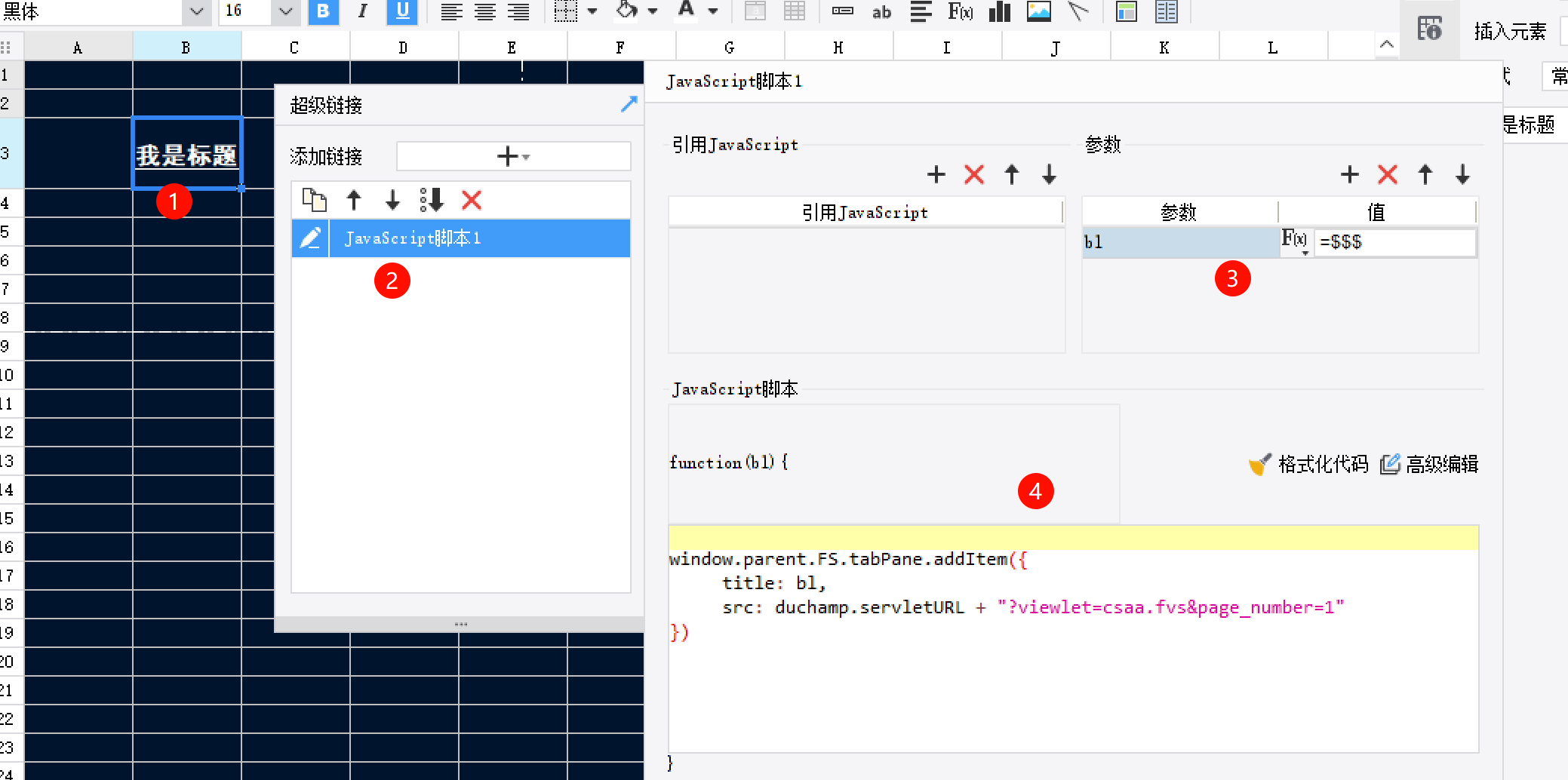The image size is (1568, 780).
Task: Insert rich text 'ab' element
Action: [x=881, y=12]
